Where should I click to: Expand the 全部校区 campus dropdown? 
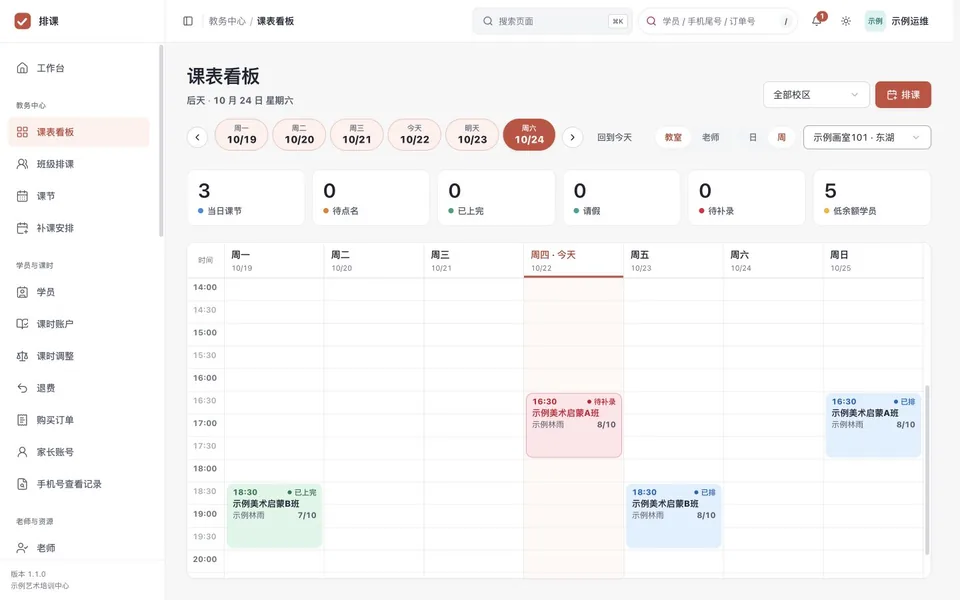(816, 95)
